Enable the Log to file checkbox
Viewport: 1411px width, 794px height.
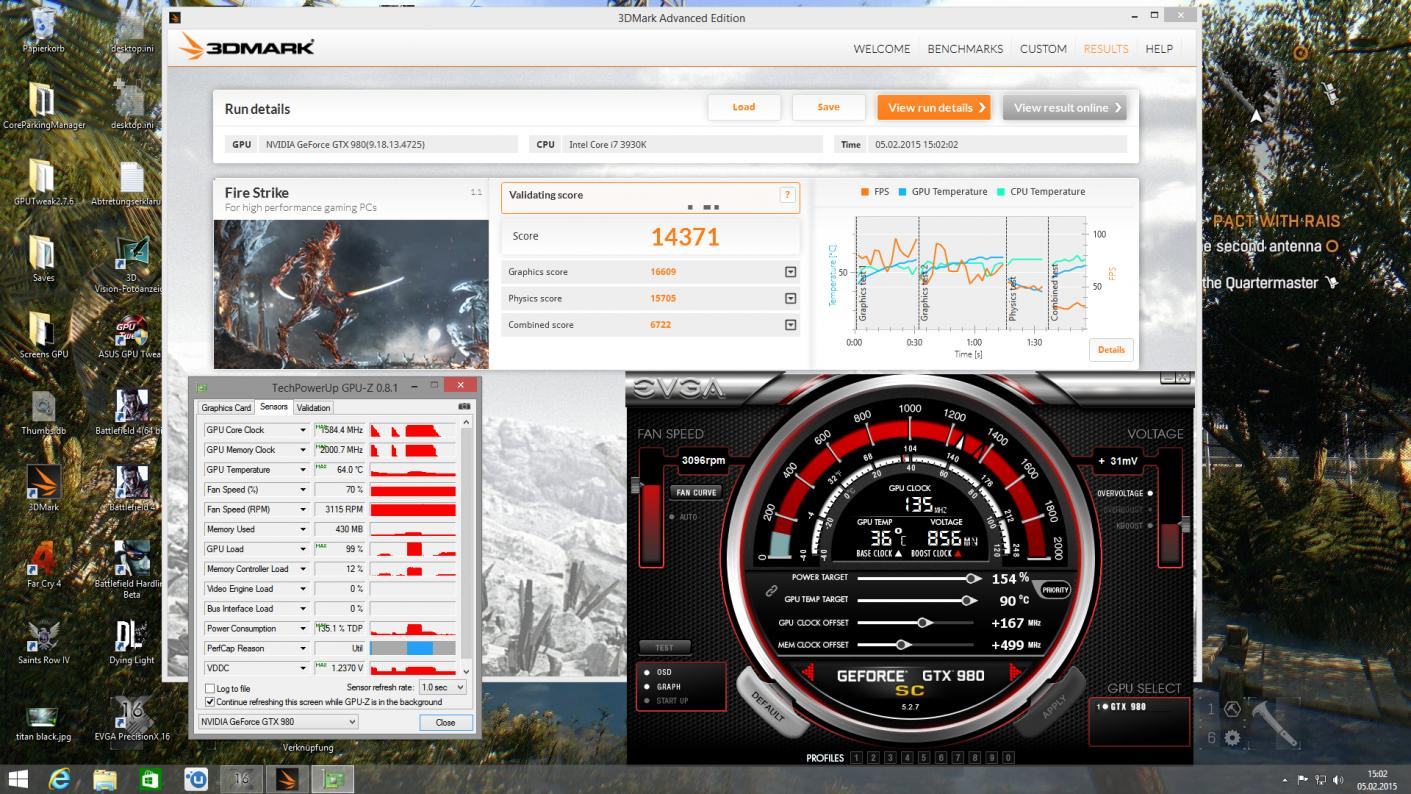pyautogui.click(x=210, y=689)
